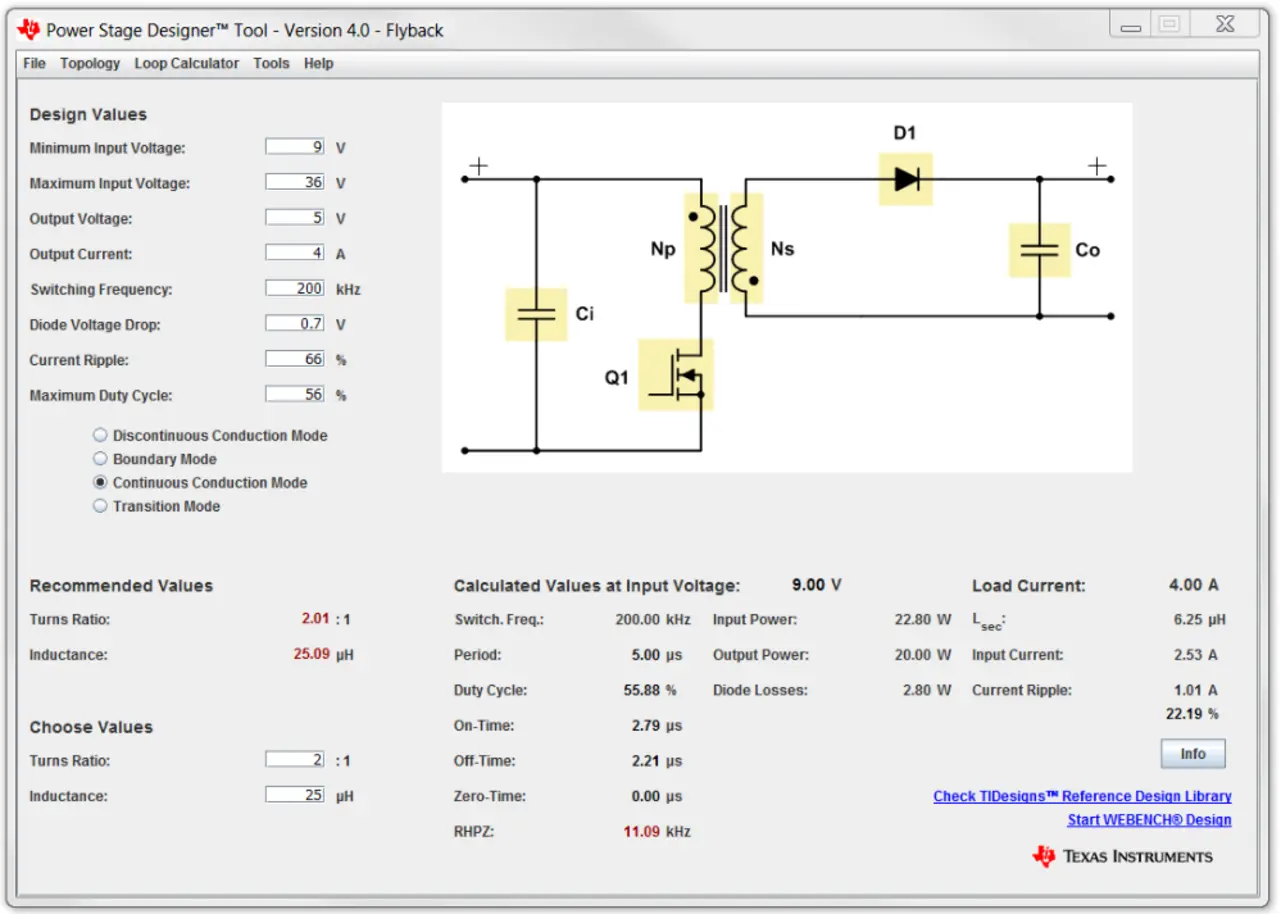This screenshot has width=1280, height=914.
Task: Click the Texas Instruments logo at bottom right
Action: tap(1122, 856)
